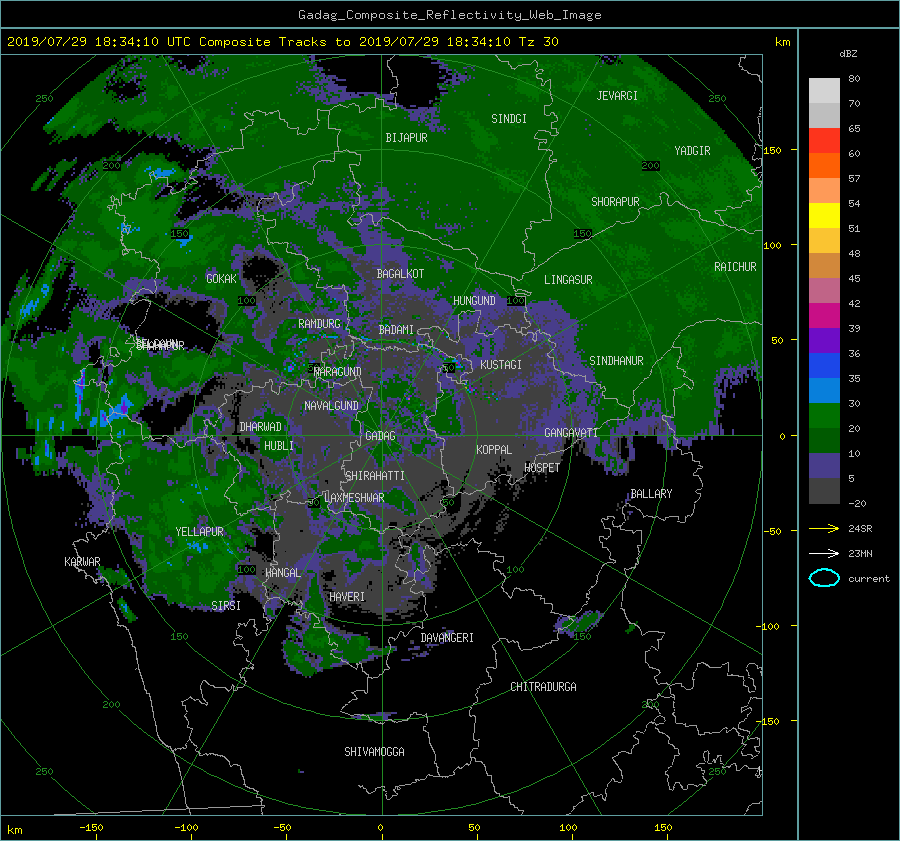The image size is (900, 841).
Task: Click the SINDHANUR city label
Action: [x=616, y=361]
